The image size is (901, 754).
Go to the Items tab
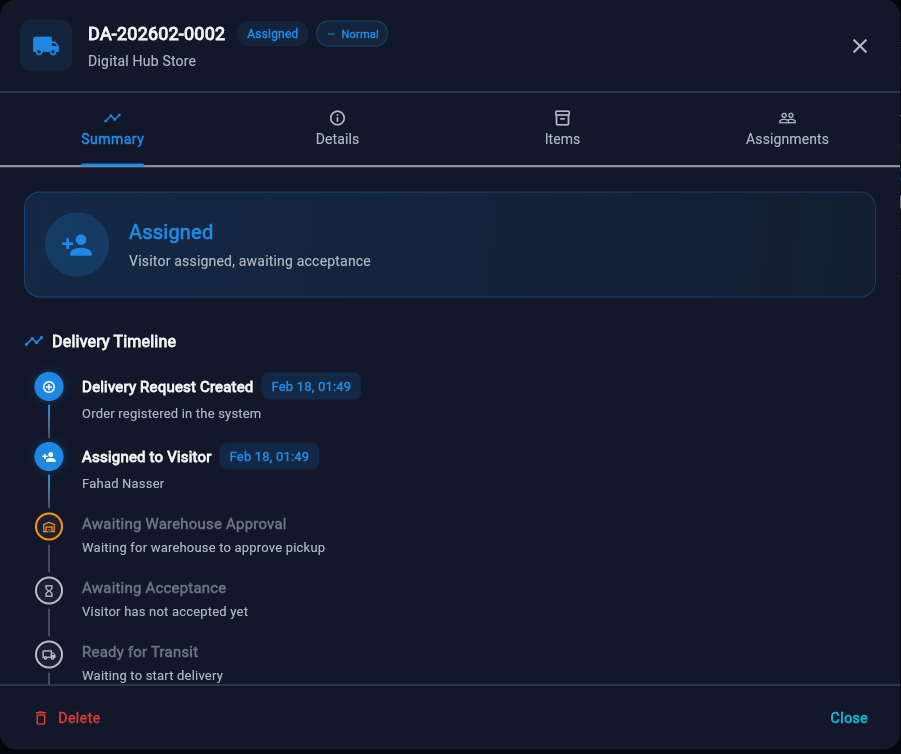coord(562,129)
